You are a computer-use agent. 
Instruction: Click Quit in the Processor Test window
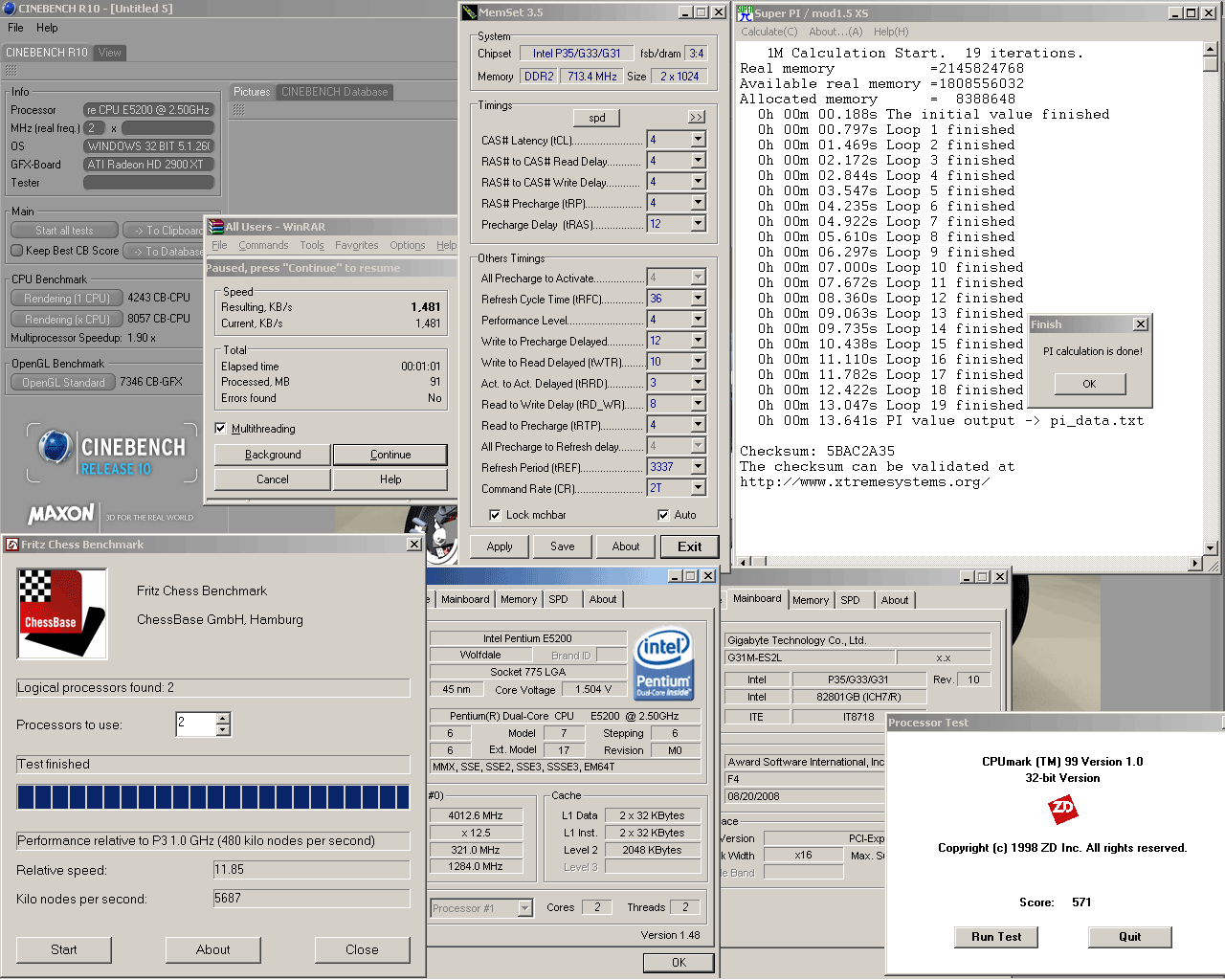click(1130, 937)
